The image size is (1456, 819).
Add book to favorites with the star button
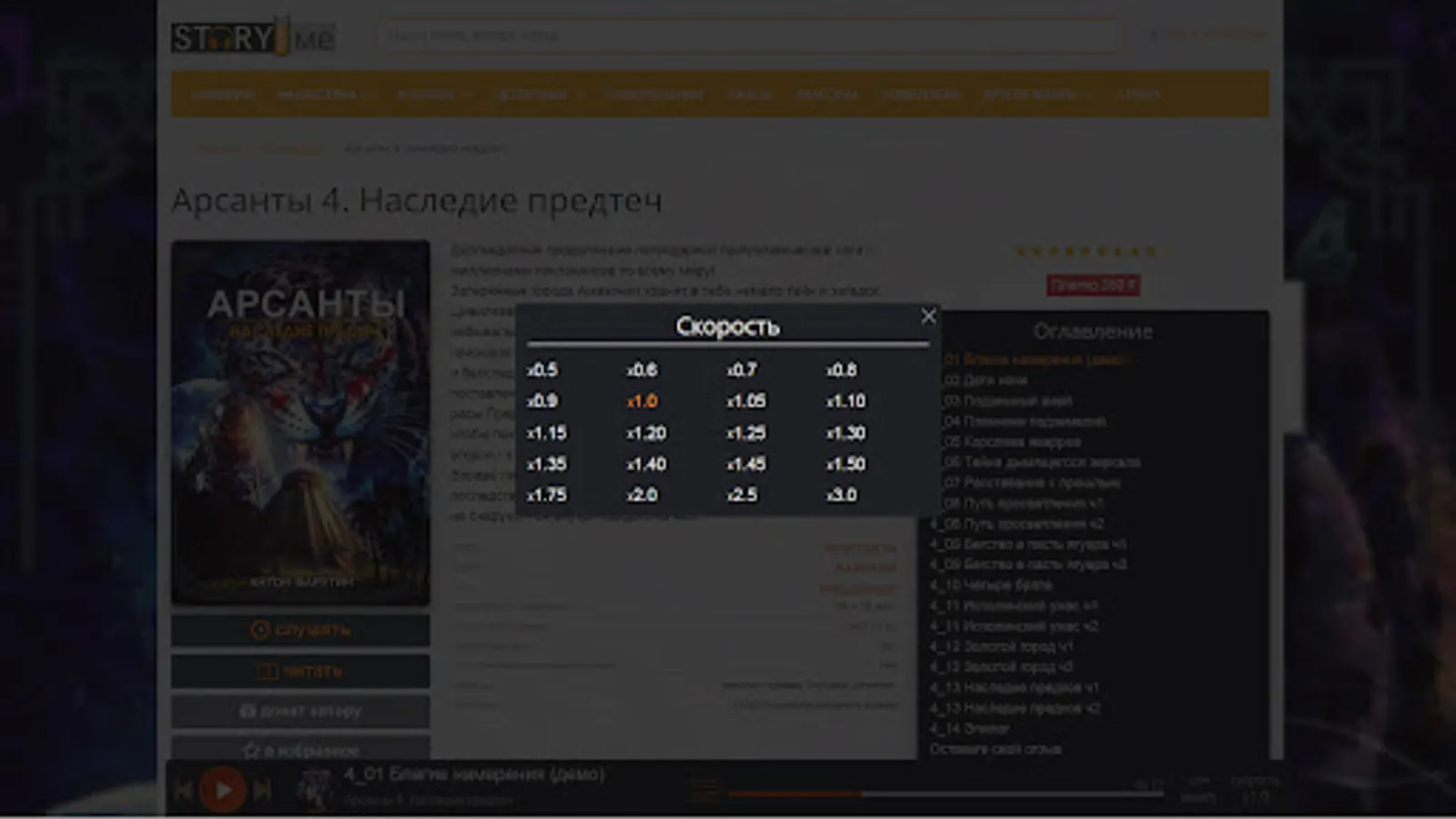[300, 750]
